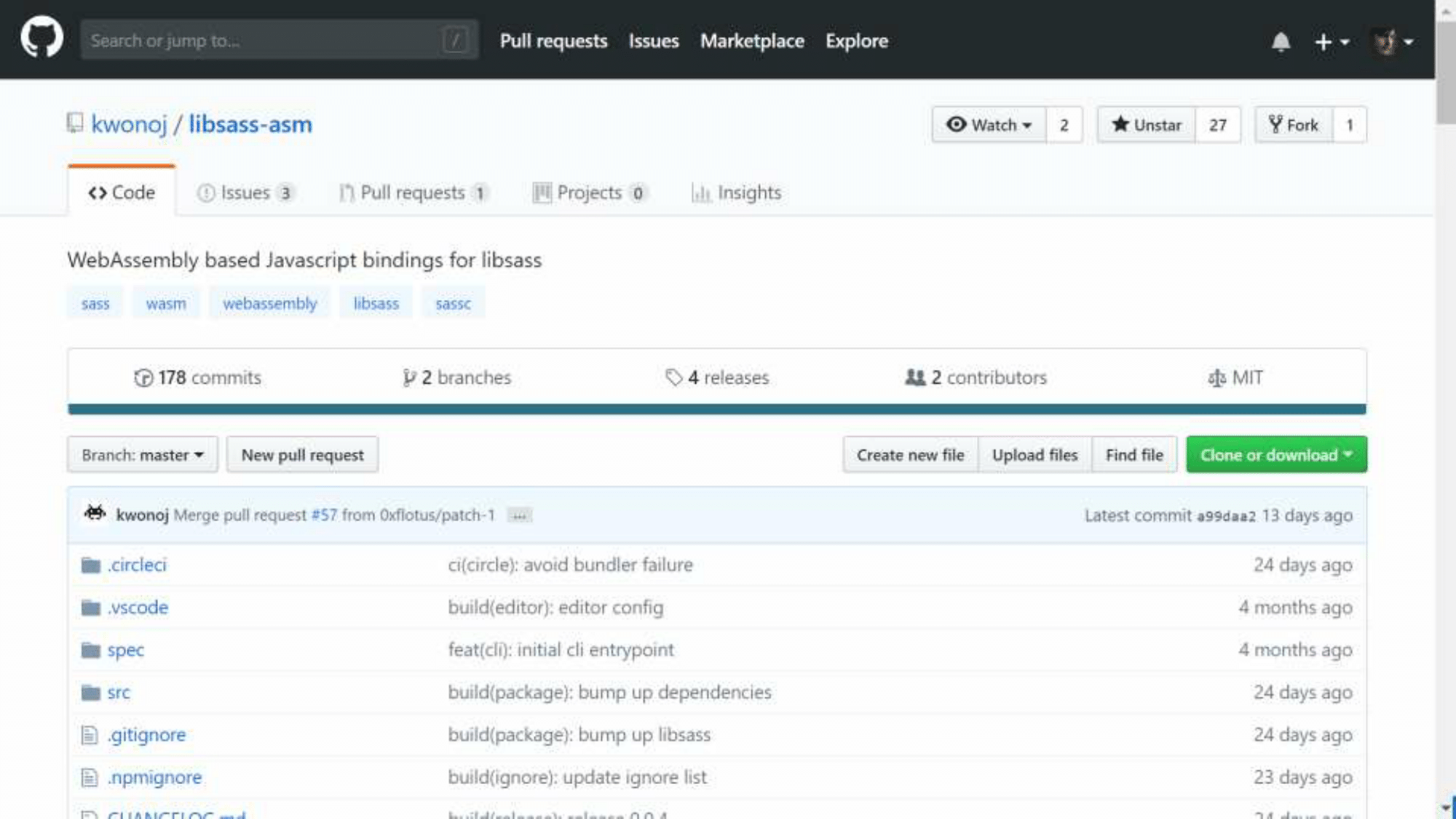Open commit 'build(ignore): update ignore list'
1456x819 pixels.
coord(577,777)
